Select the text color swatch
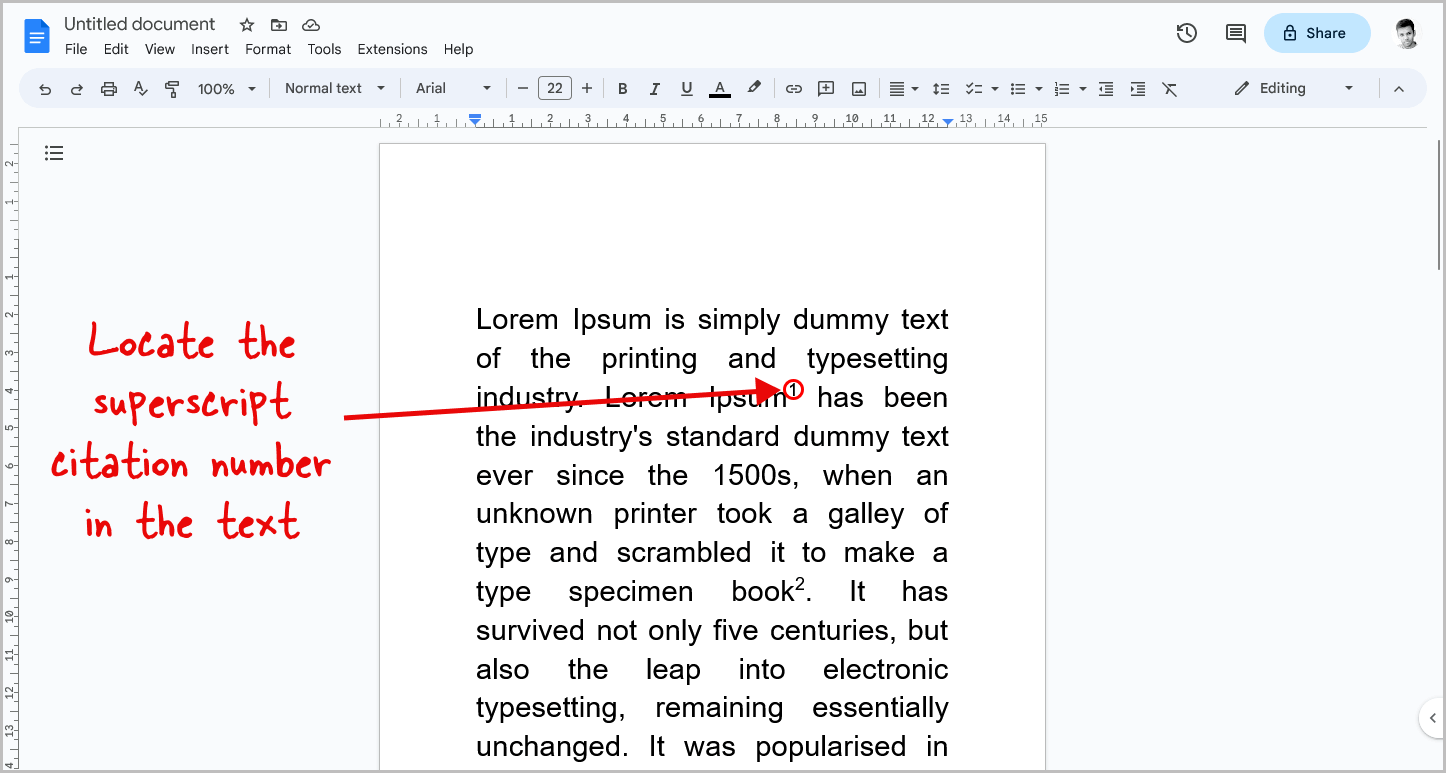This screenshot has width=1446, height=773. [x=719, y=88]
